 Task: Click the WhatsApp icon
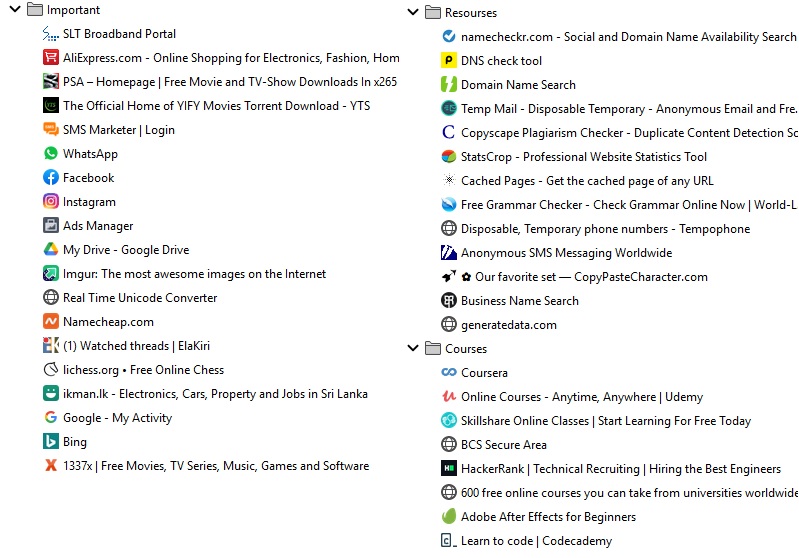tap(50, 153)
